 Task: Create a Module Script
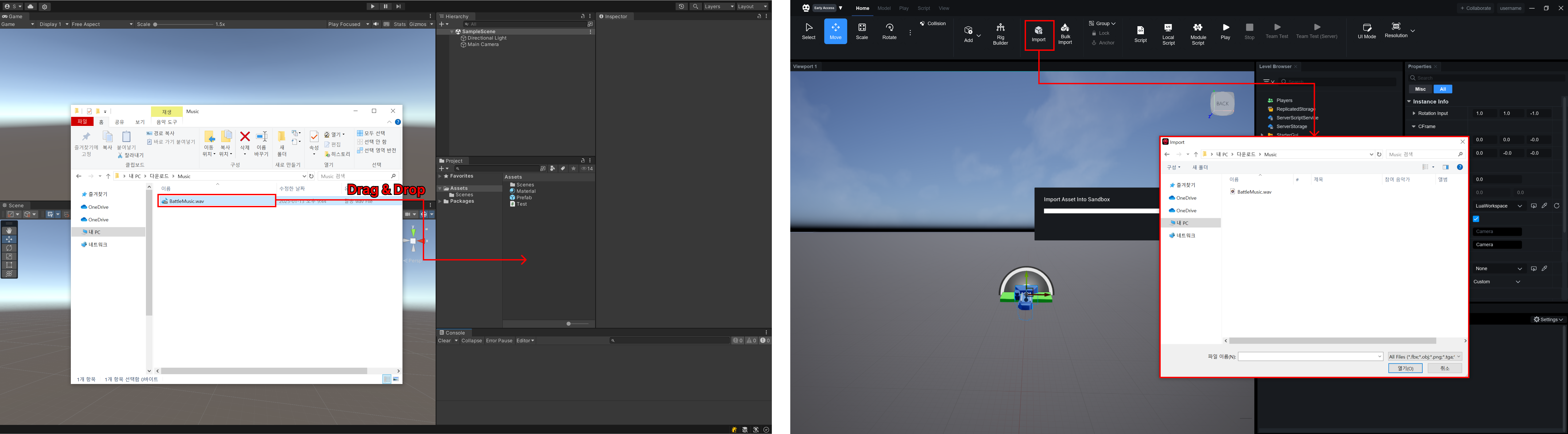(x=1198, y=33)
